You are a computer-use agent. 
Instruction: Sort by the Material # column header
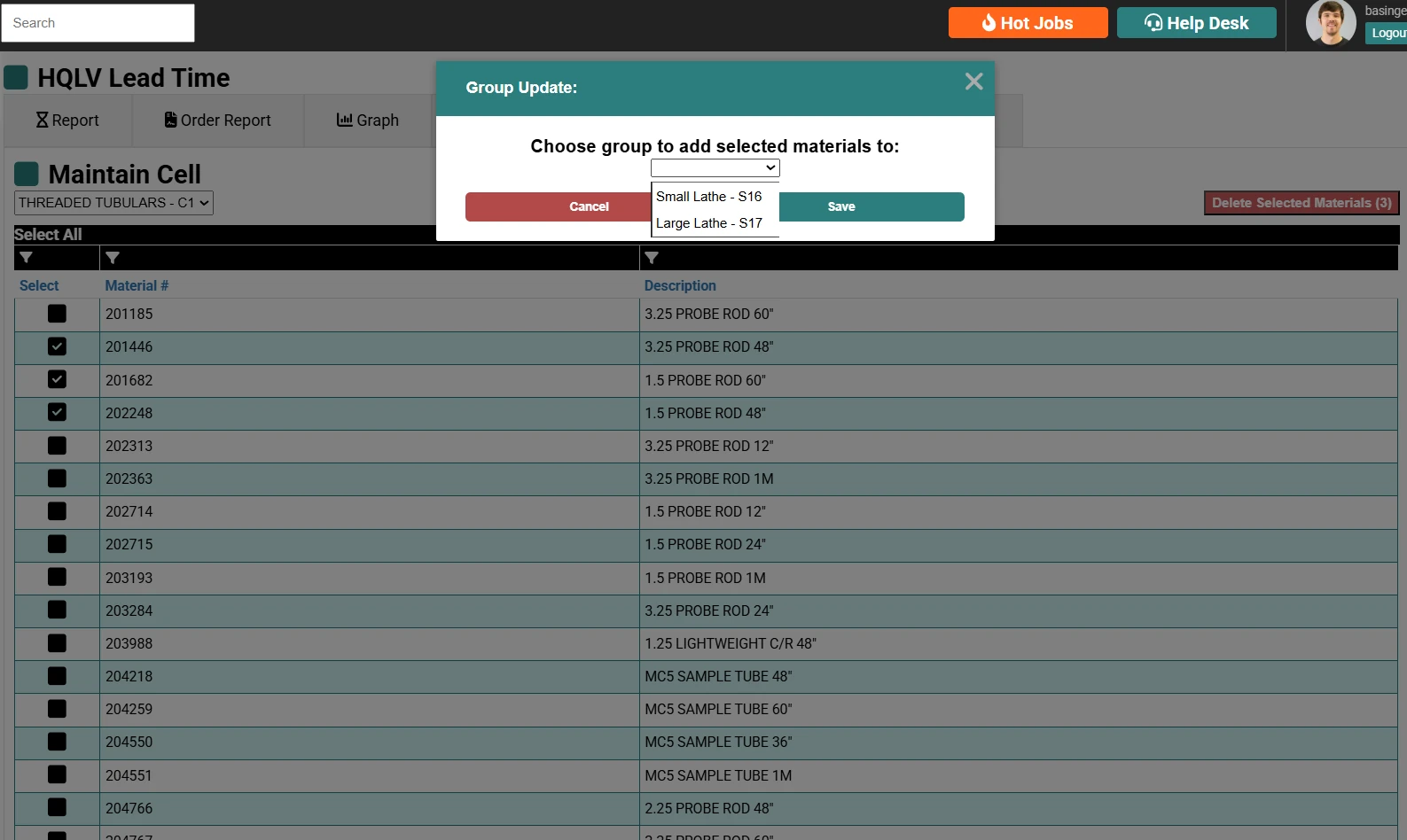(137, 285)
